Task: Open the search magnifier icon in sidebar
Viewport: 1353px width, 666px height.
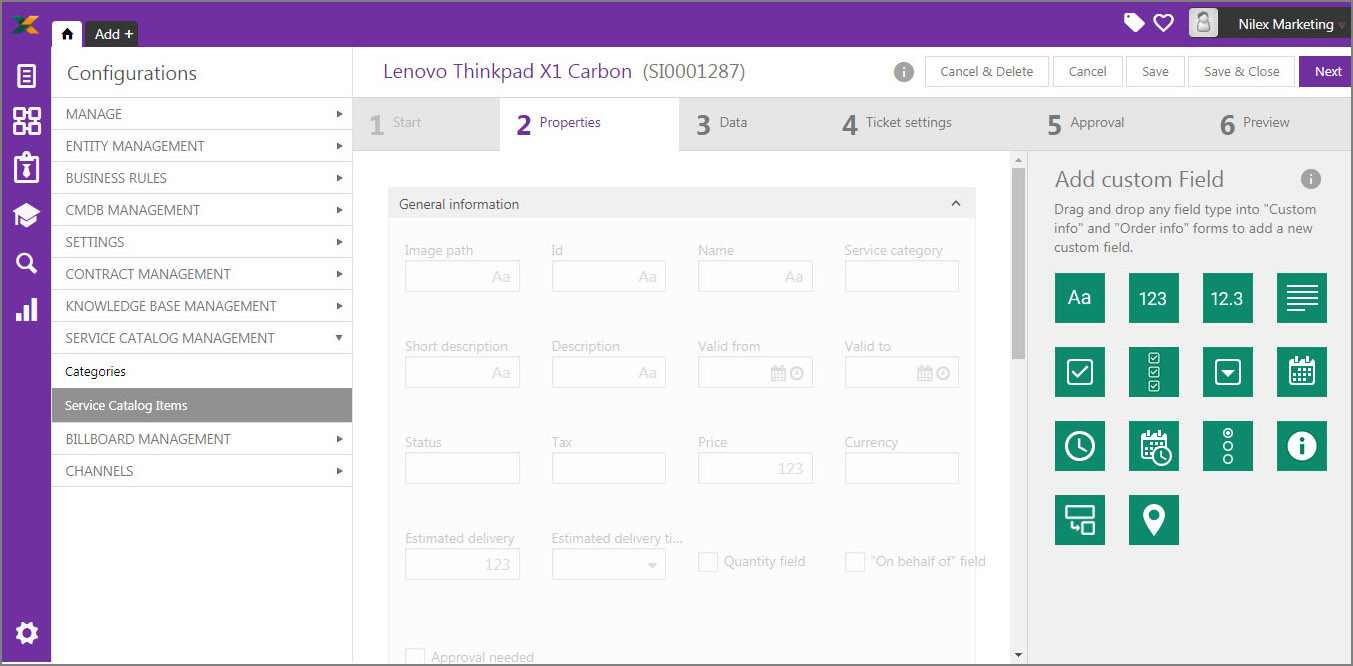Action: (x=27, y=263)
